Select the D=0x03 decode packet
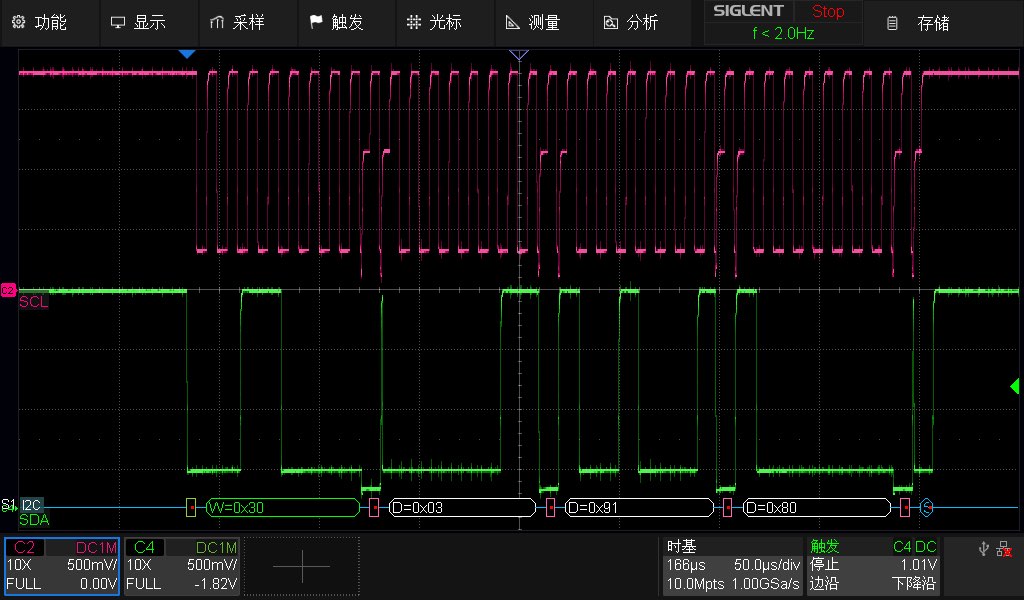 [462, 507]
